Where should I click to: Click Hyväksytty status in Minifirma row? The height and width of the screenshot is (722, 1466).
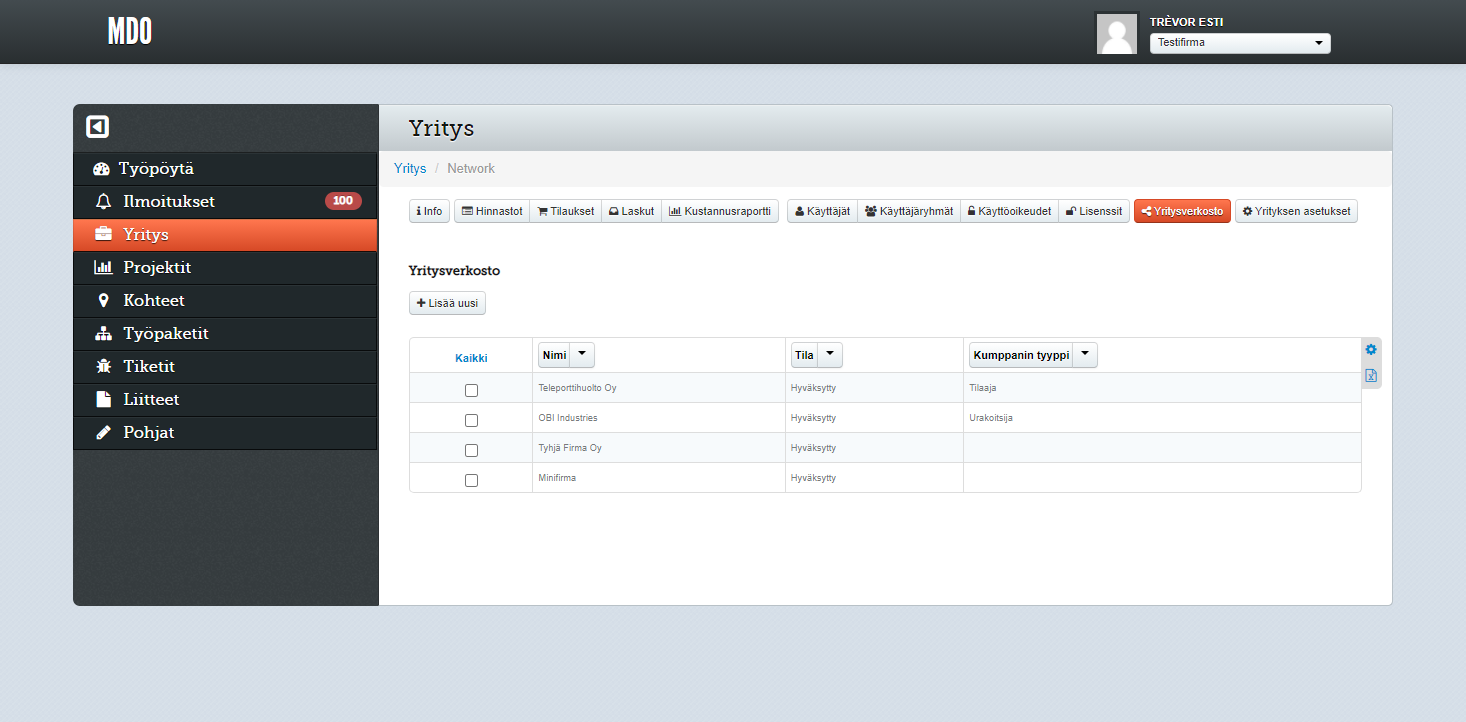pyautogui.click(x=813, y=478)
